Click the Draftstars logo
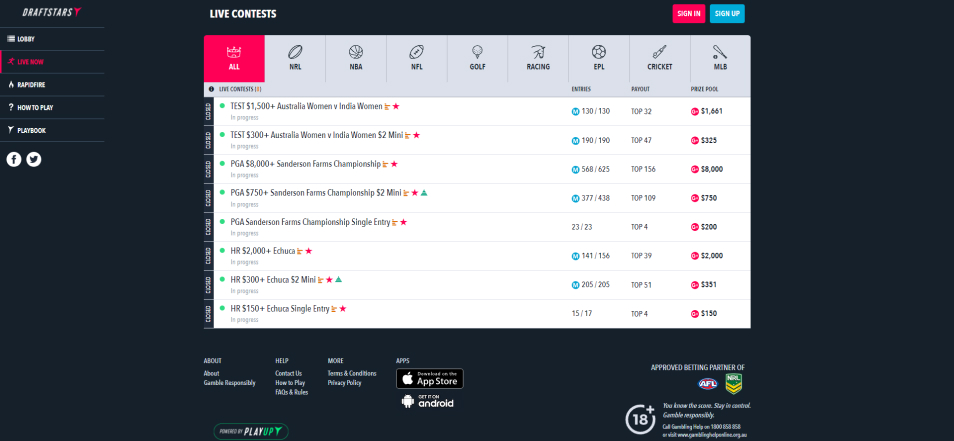 pyautogui.click(x=52, y=12)
